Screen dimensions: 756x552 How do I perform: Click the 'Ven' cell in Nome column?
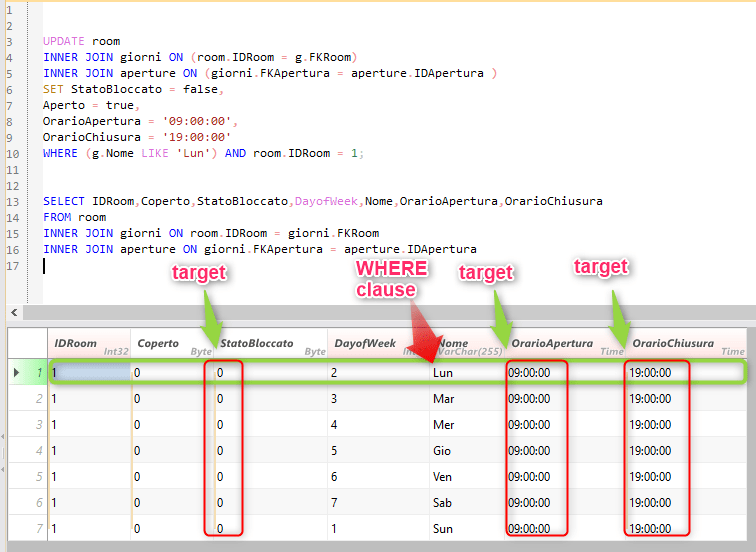(467, 477)
